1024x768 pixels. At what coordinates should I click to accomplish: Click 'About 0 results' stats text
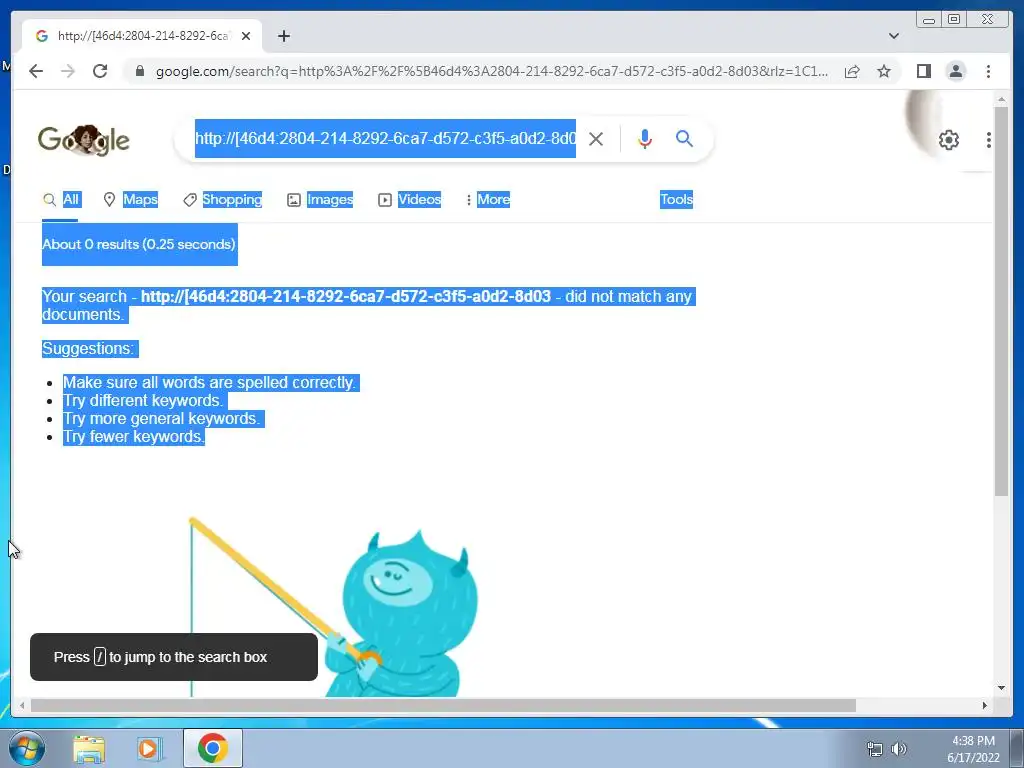[x=138, y=244]
